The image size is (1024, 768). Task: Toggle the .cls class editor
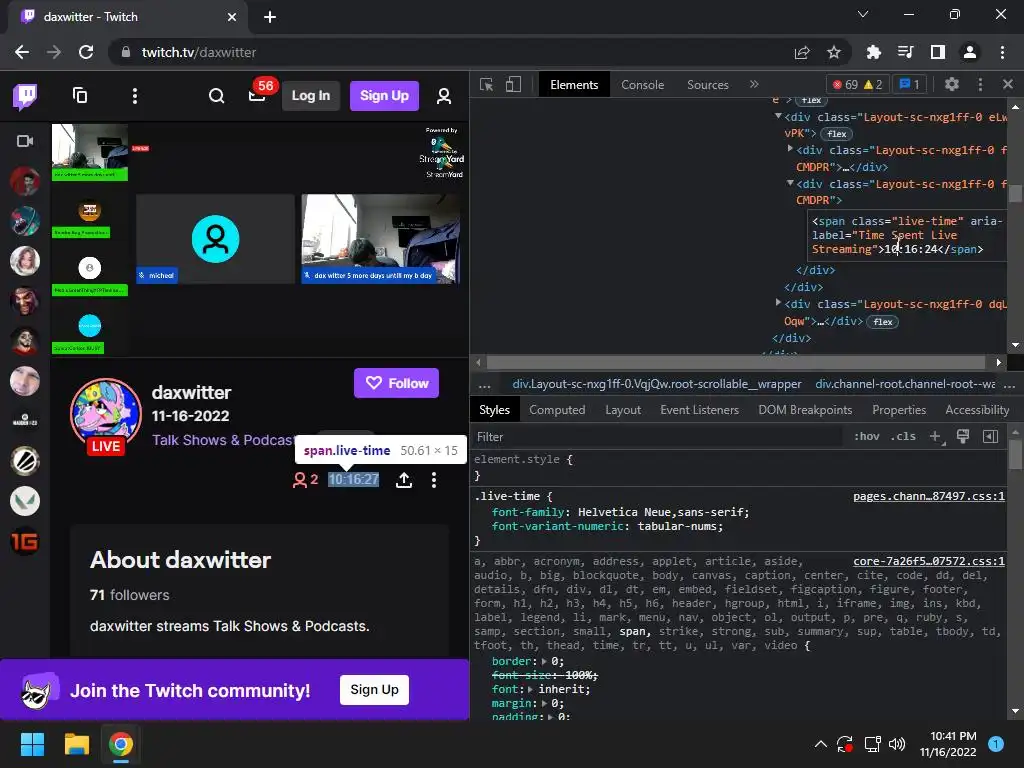pos(903,436)
